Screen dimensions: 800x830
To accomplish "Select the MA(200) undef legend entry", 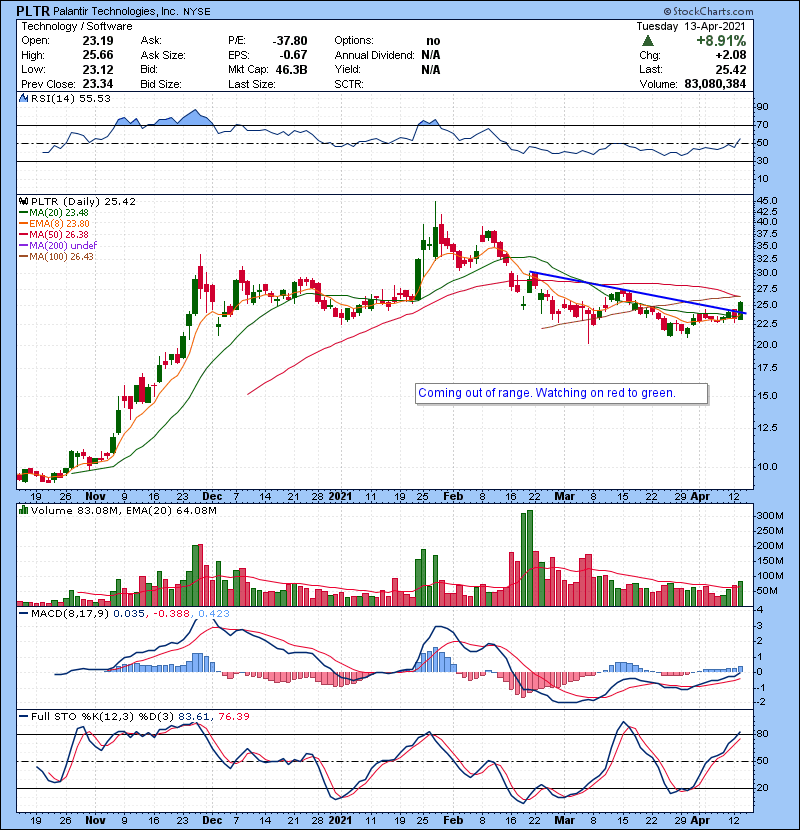I will 58,246.
